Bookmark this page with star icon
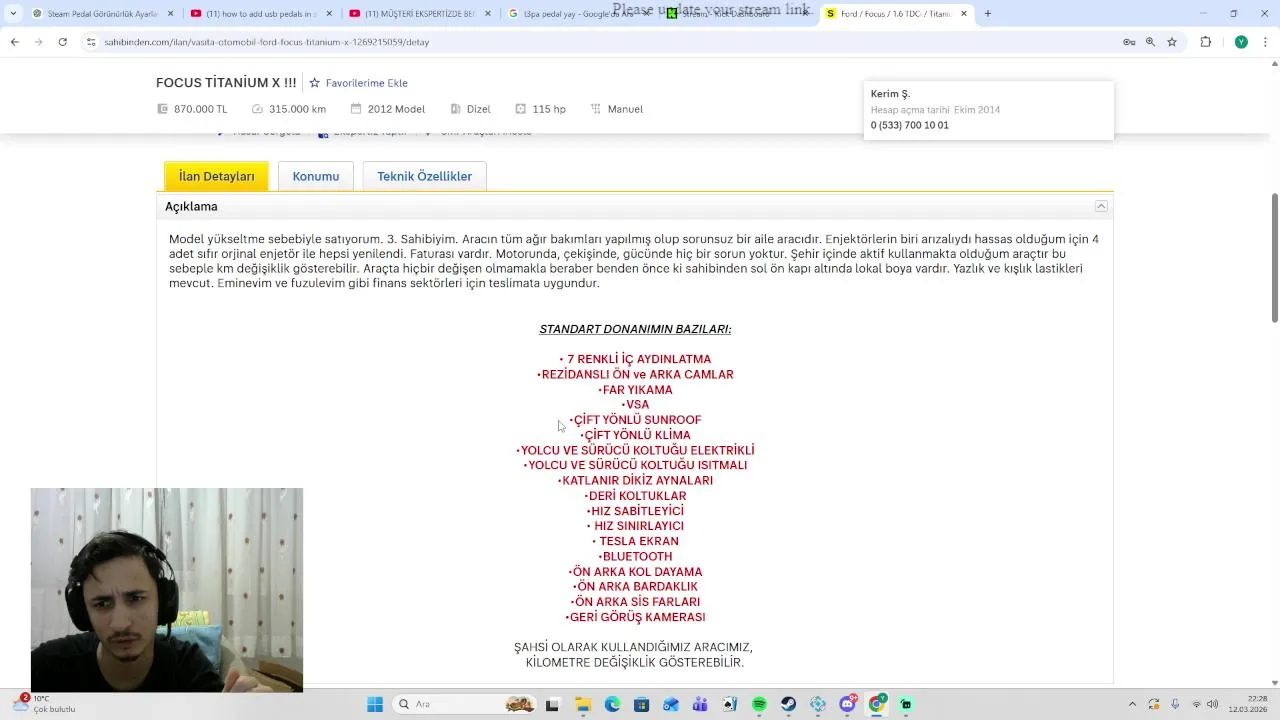Screen dimensions: 1280x720 click(x=1172, y=42)
